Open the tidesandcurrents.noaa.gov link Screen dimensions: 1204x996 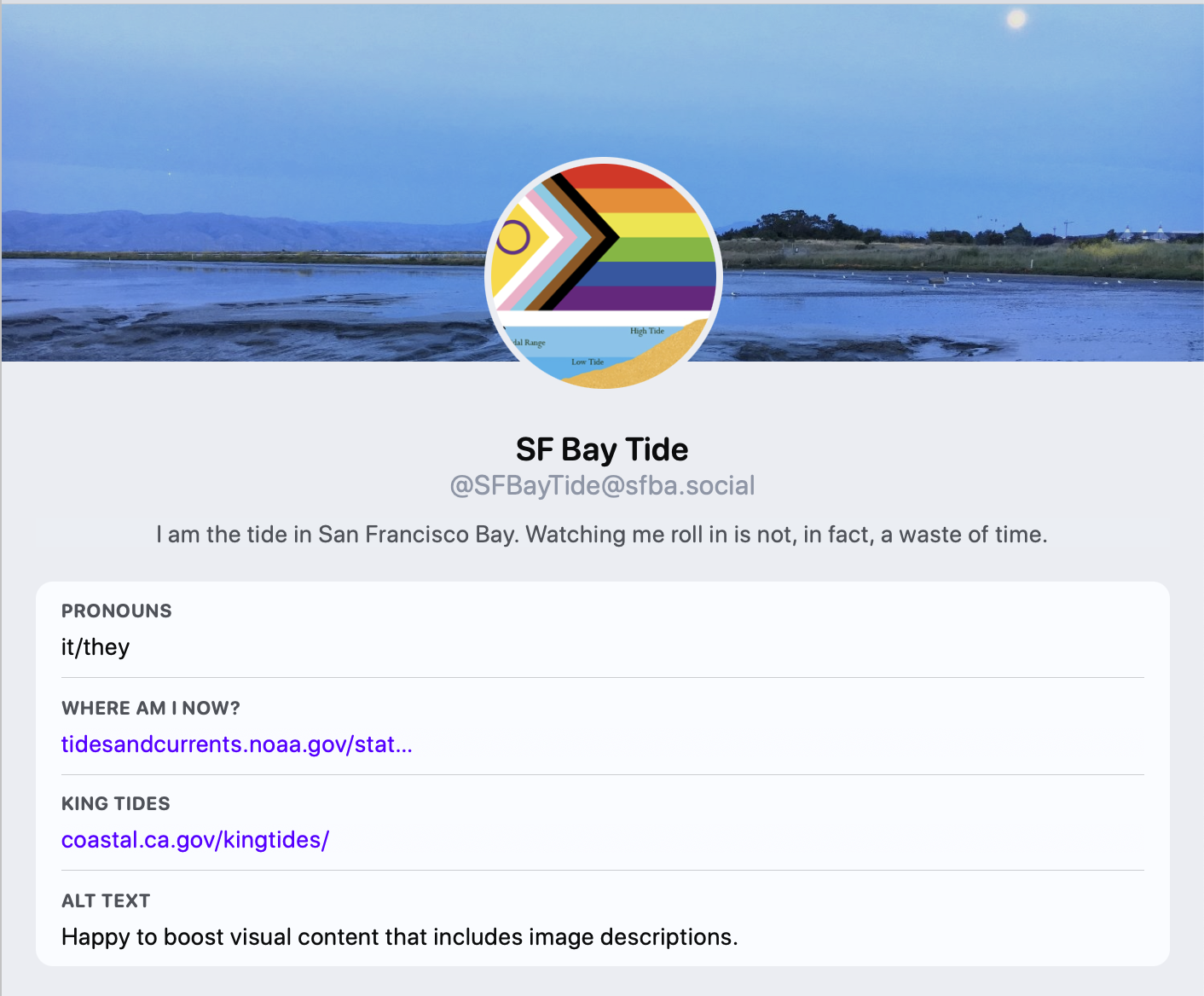pos(236,744)
